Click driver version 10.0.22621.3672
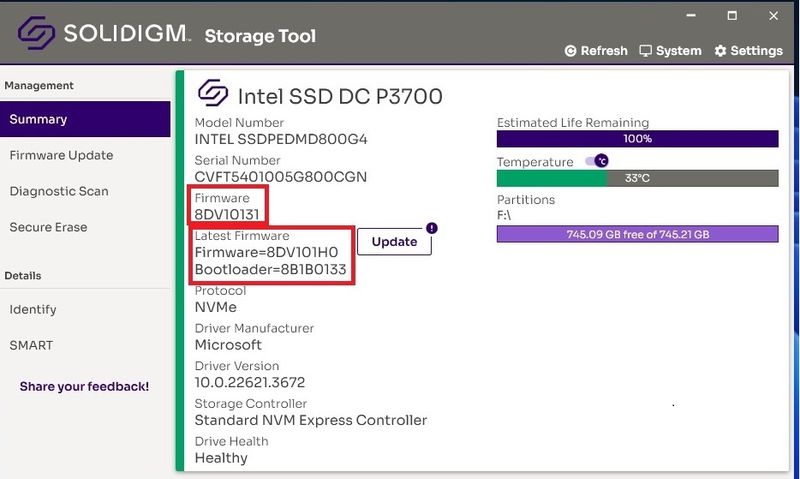The height and width of the screenshot is (479, 800). [249, 383]
